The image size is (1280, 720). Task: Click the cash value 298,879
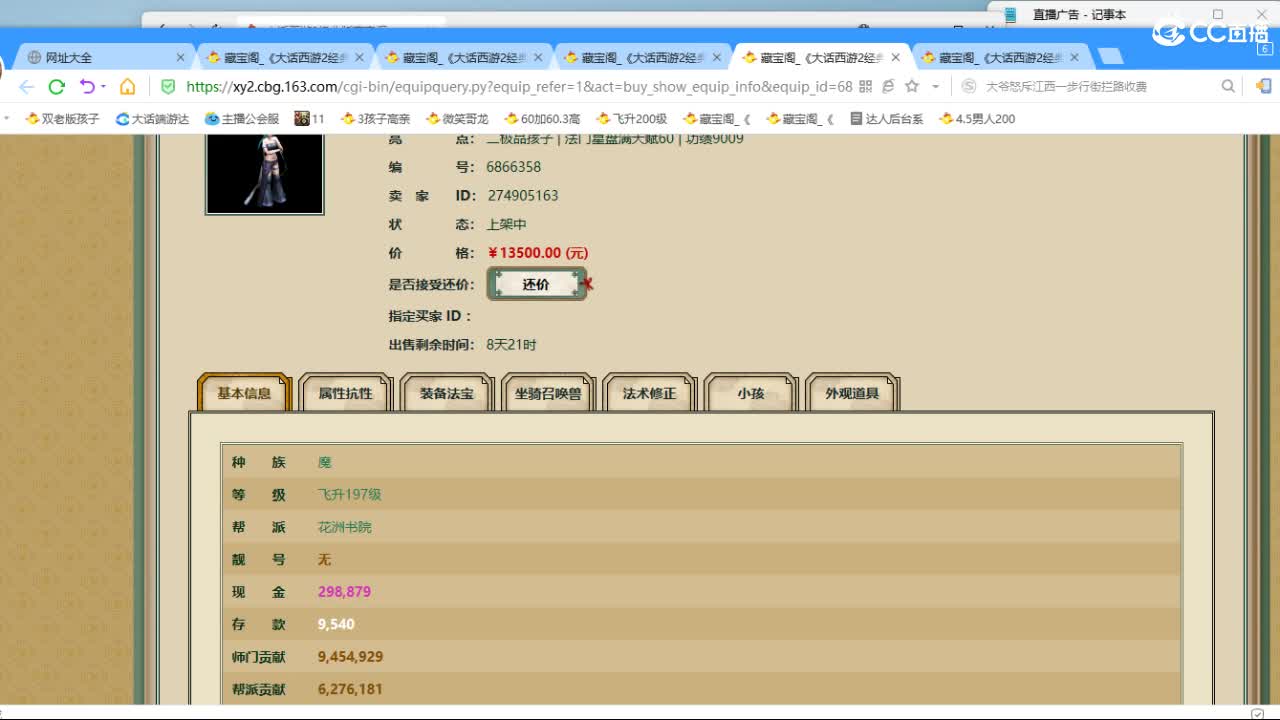pos(344,592)
